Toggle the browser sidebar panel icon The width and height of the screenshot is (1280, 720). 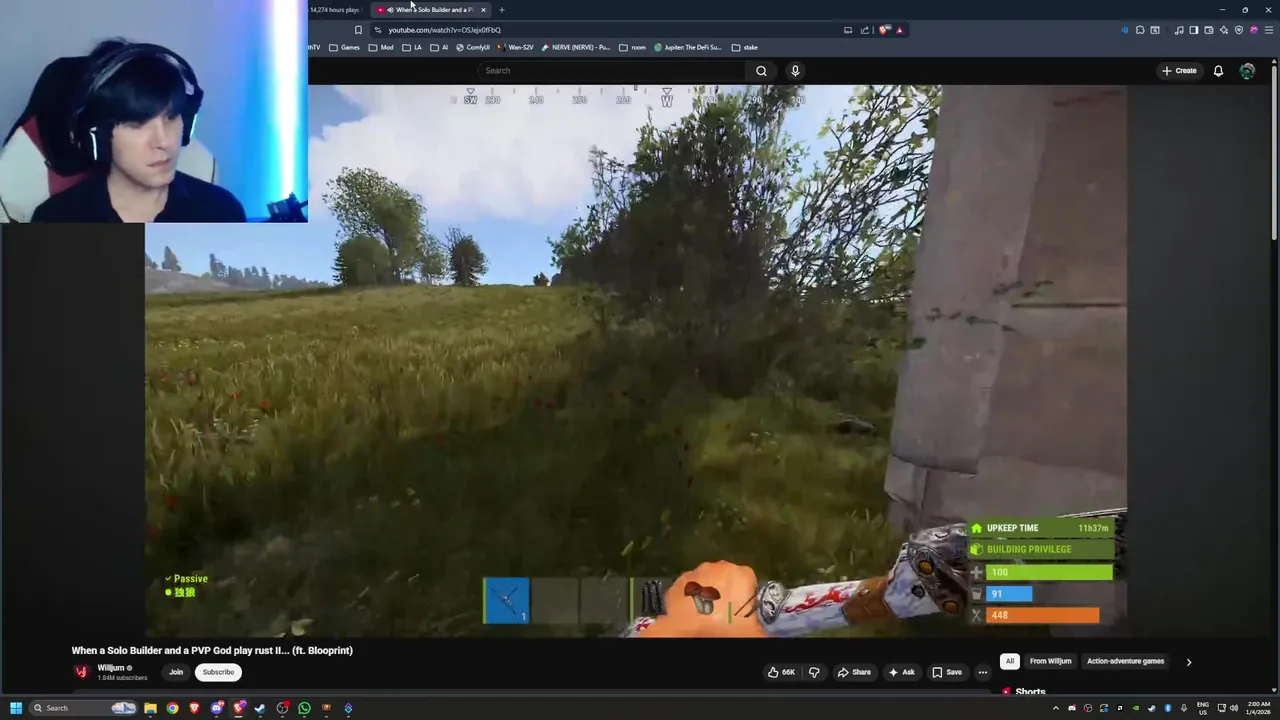pos(1194,30)
